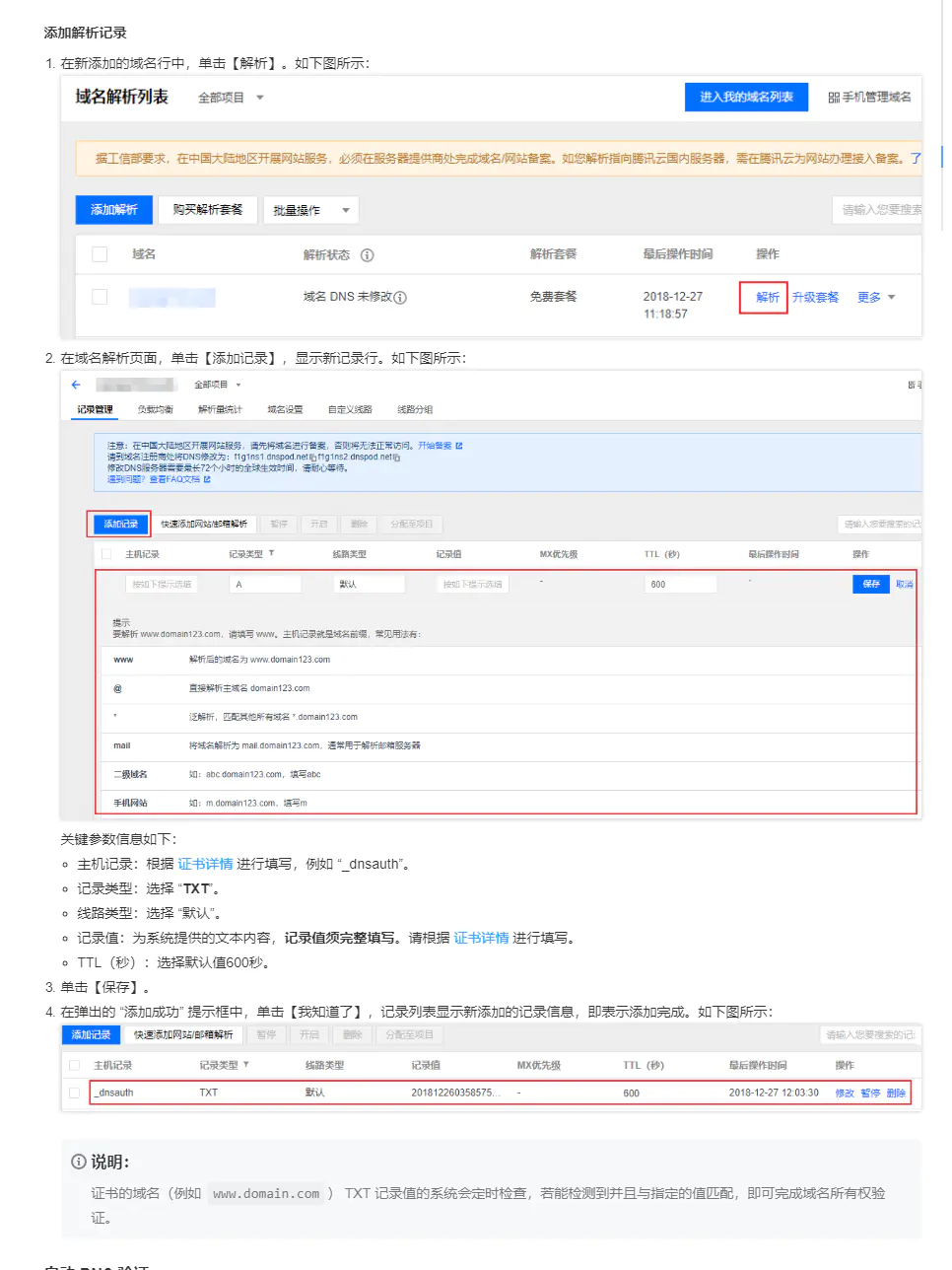The height and width of the screenshot is (1270, 952).
Task: Select the www hint row
Action: click(x=509, y=660)
